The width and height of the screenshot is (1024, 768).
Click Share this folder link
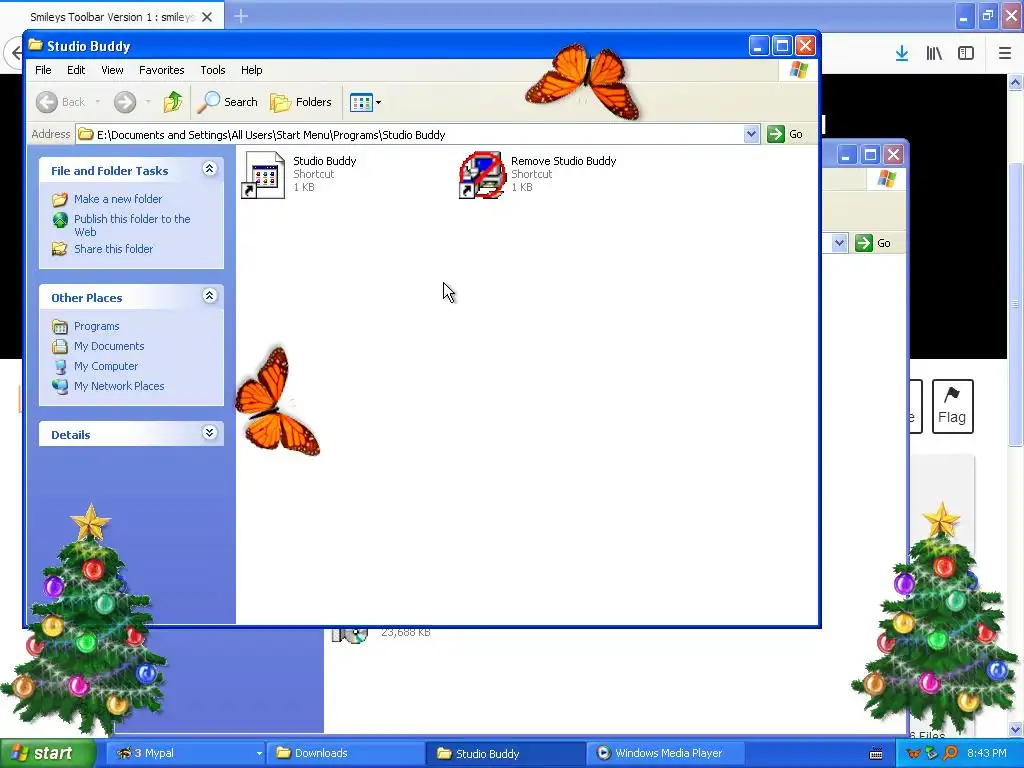click(x=114, y=249)
